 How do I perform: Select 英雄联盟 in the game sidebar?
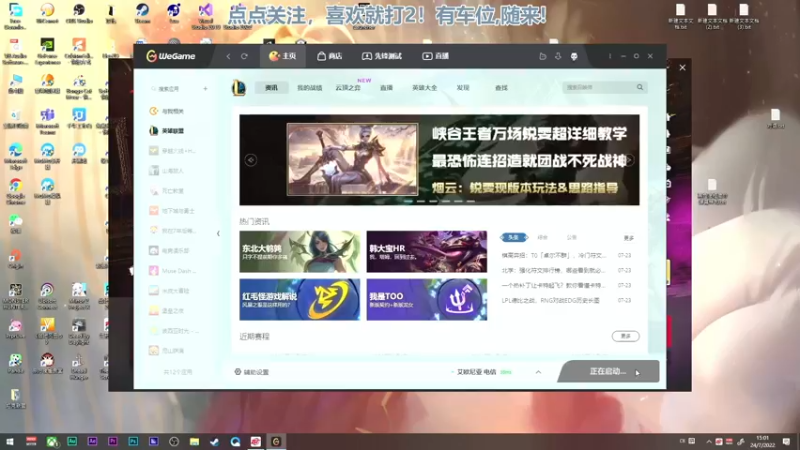coord(173,131)
